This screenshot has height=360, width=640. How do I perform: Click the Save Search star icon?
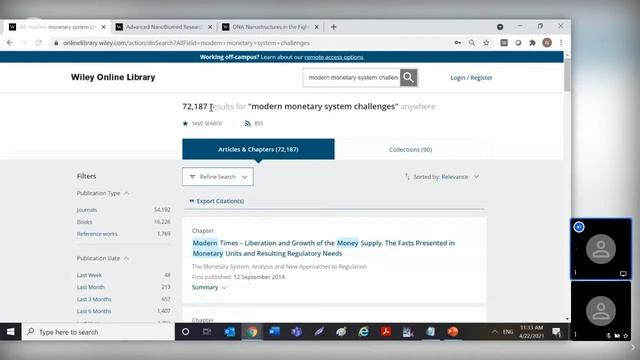185,123
